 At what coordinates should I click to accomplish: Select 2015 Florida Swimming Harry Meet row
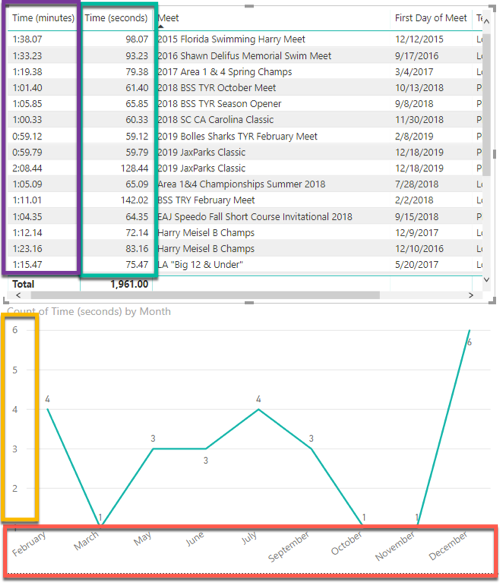pyautogui.click(x=244, y=39)
